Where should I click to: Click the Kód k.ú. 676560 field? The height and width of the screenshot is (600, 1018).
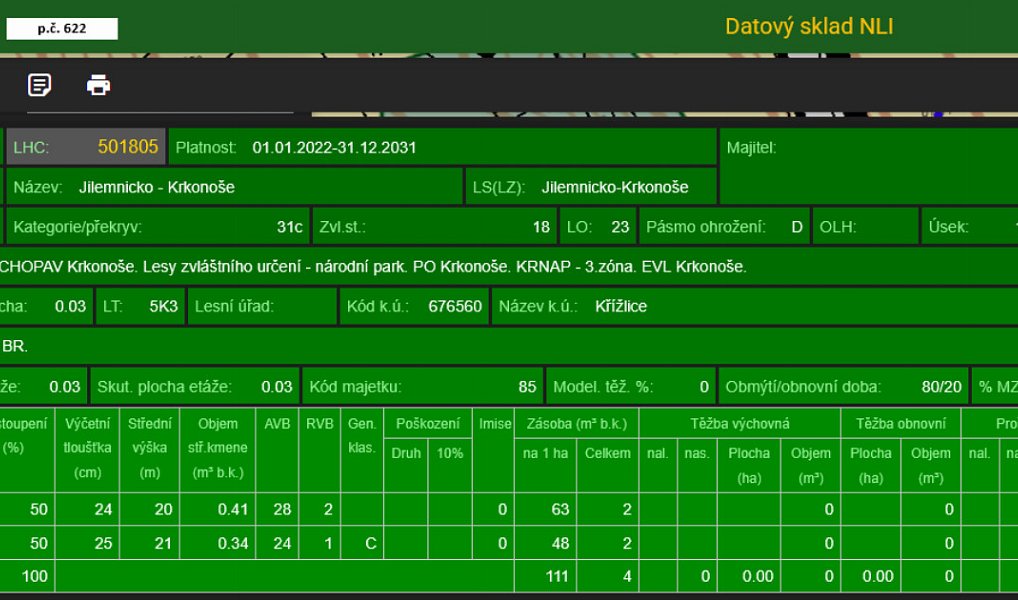[414, 306]
